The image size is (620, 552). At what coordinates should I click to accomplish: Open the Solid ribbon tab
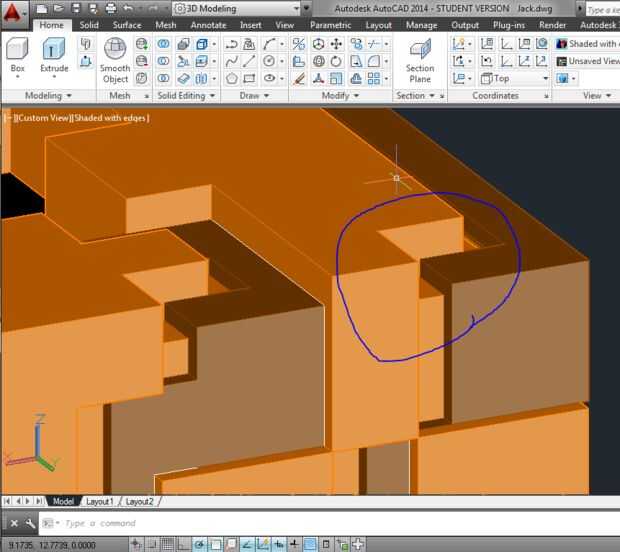pyautogui.click(x=89, y=25)
